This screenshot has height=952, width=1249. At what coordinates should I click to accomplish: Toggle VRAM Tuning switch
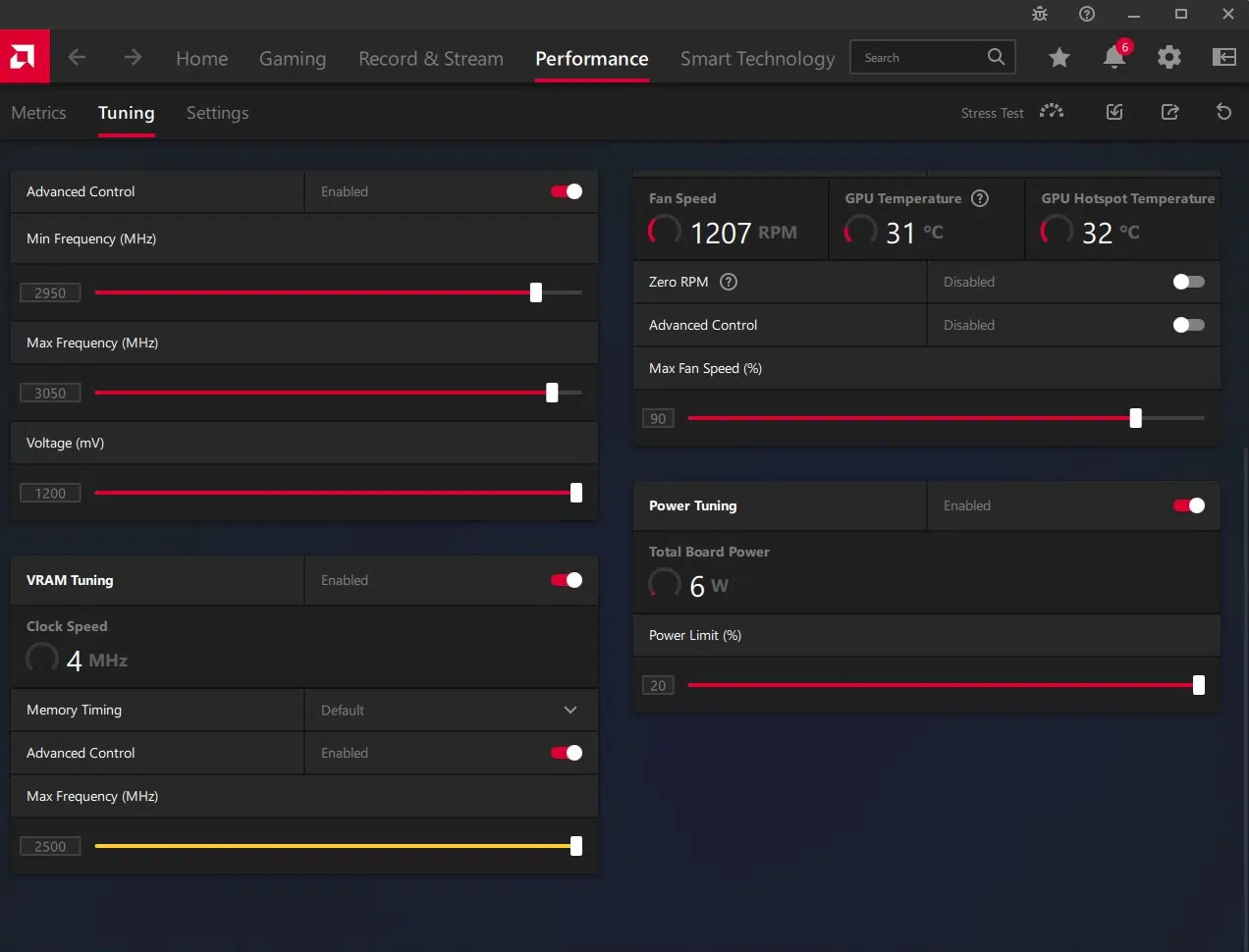coord(567,580)
